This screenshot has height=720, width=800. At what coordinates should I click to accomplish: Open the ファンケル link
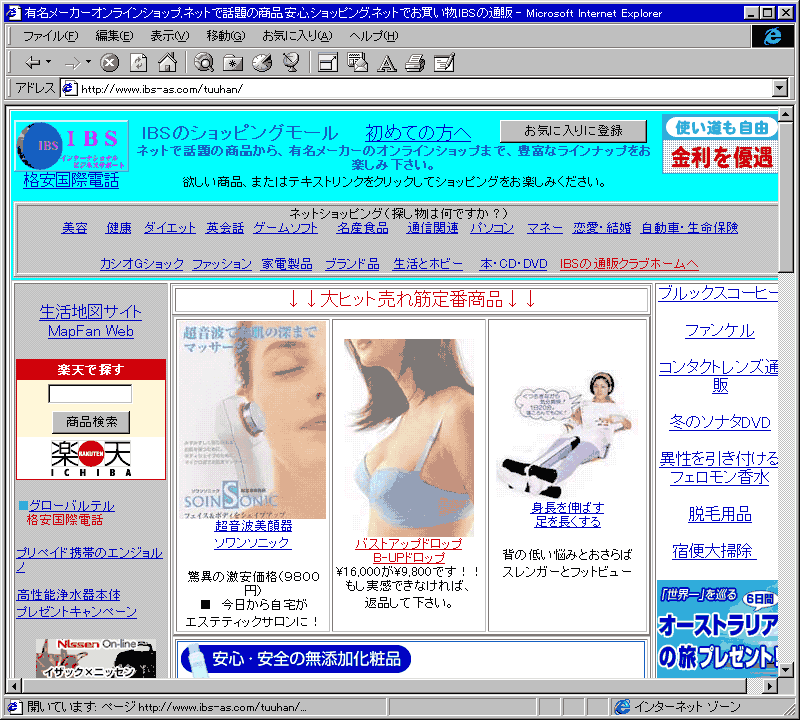pos(719,331)
